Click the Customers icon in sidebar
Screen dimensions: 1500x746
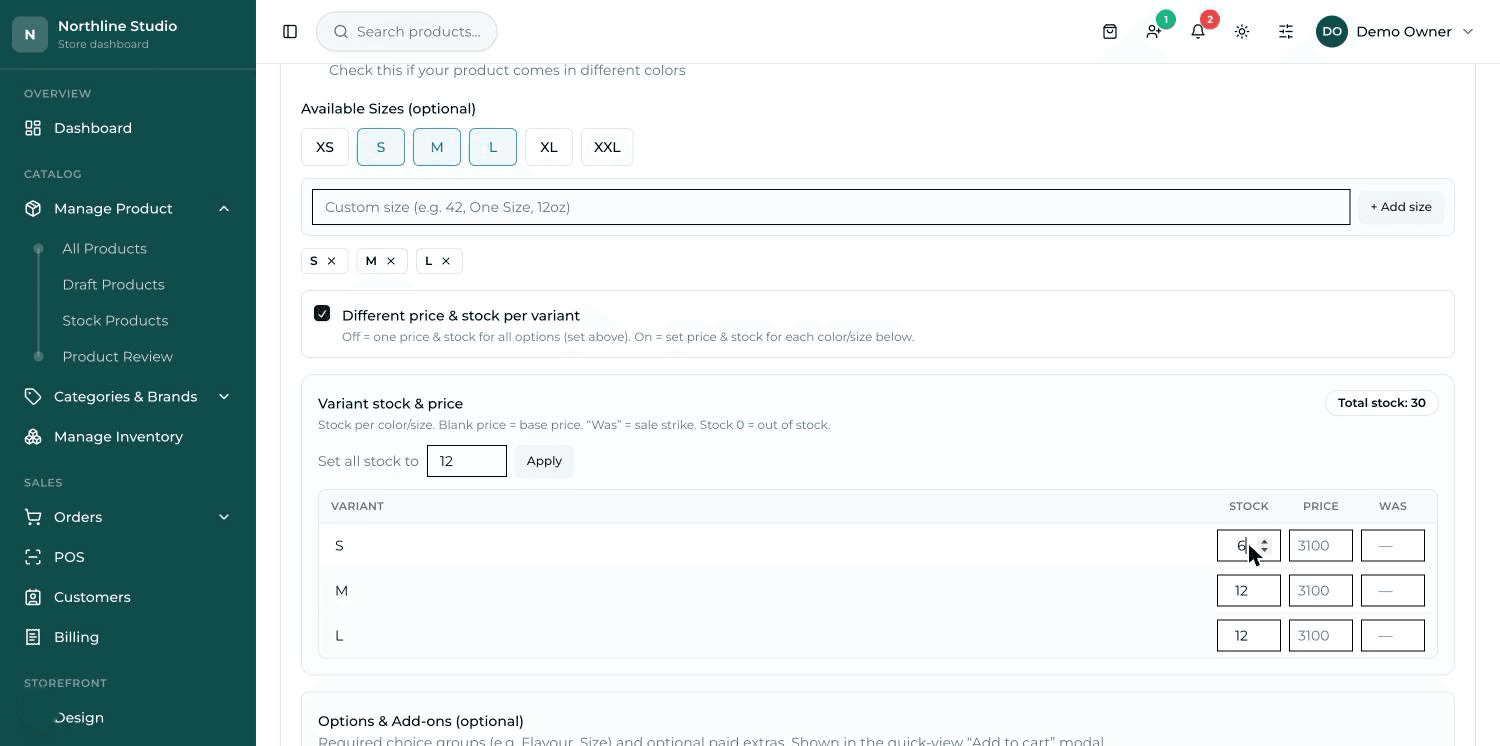(33, 597)
